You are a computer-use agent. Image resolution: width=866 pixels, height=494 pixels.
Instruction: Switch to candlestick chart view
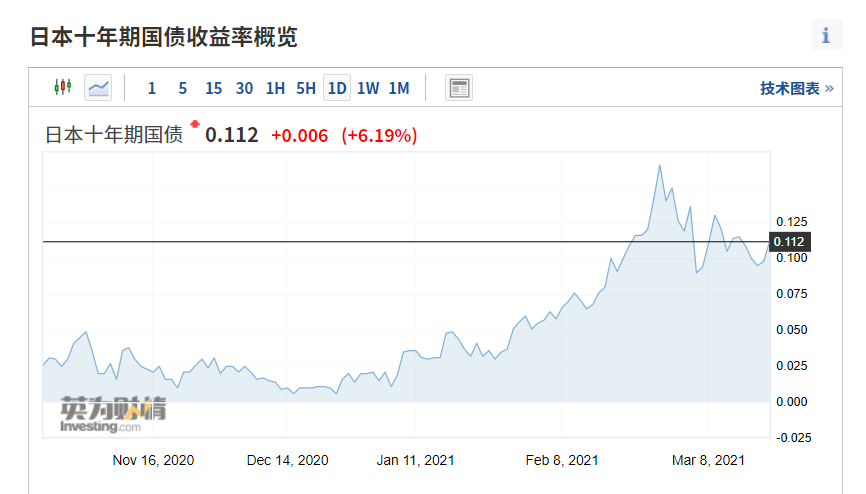tap(63, 88)
